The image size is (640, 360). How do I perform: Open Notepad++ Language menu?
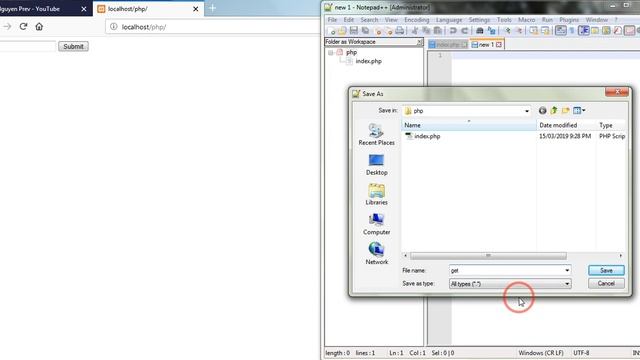tap(449, 20)
